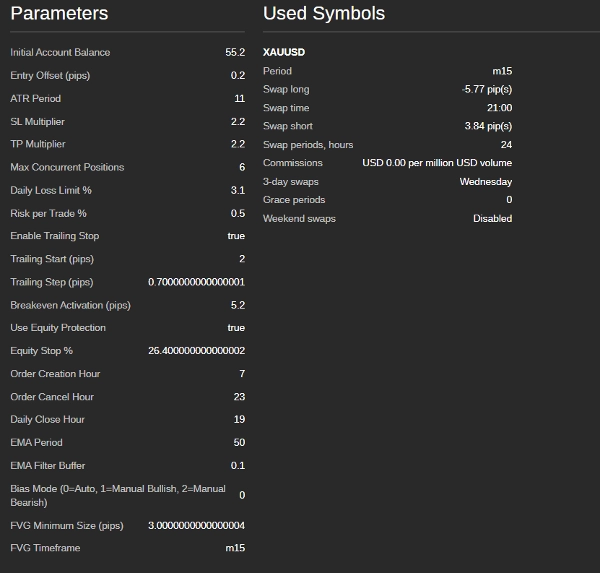Click the Max Concurrent Positions value 6

tap(241, 167)
